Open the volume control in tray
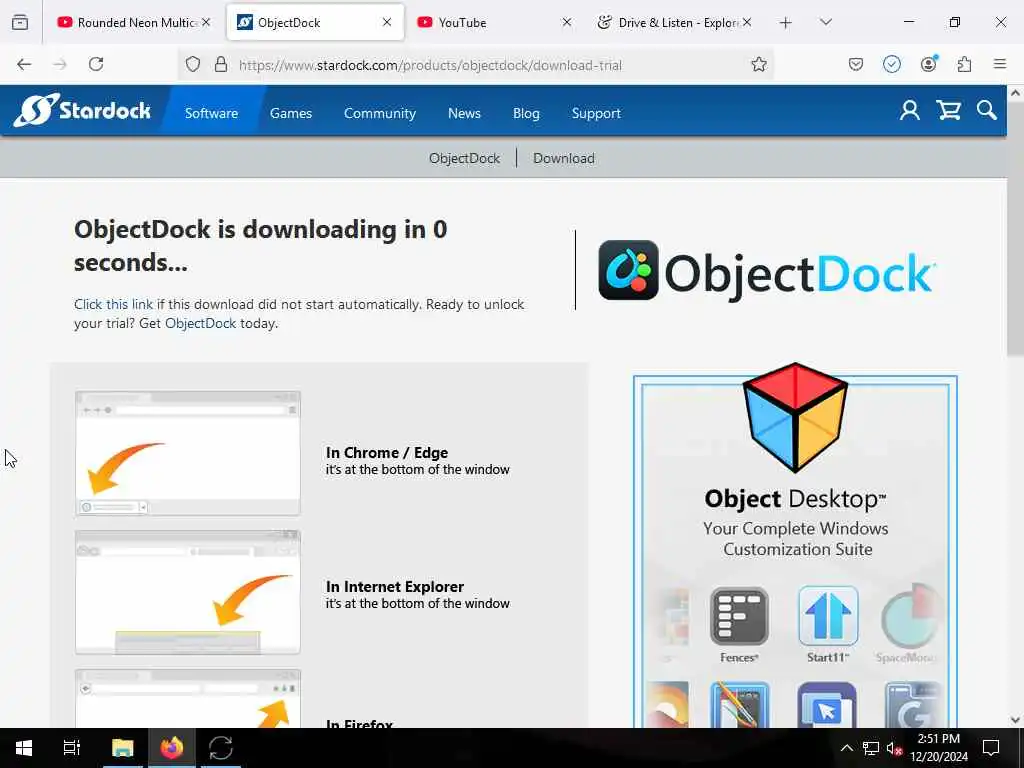Image resolution: width=1024 pixels, height=768 pixels. point(894,748)
